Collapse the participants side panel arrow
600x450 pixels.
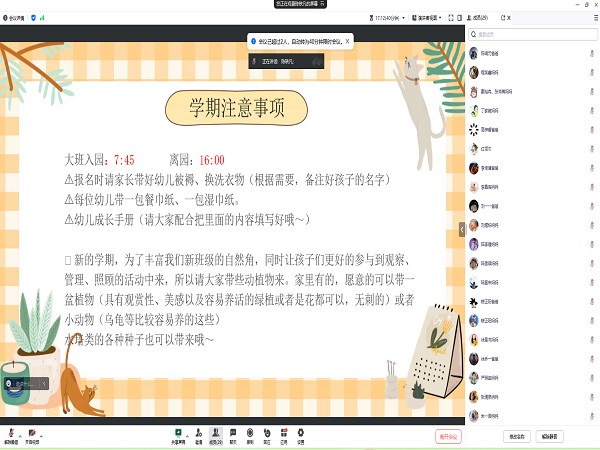pos(462,228)
